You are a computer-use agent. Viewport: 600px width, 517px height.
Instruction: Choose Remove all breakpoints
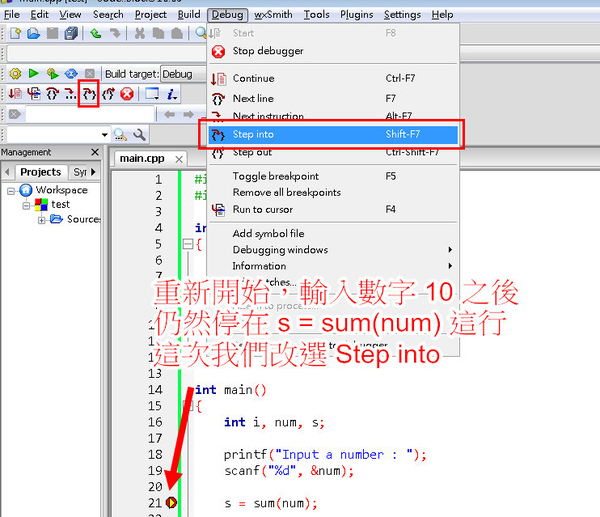tap(333, 192)
